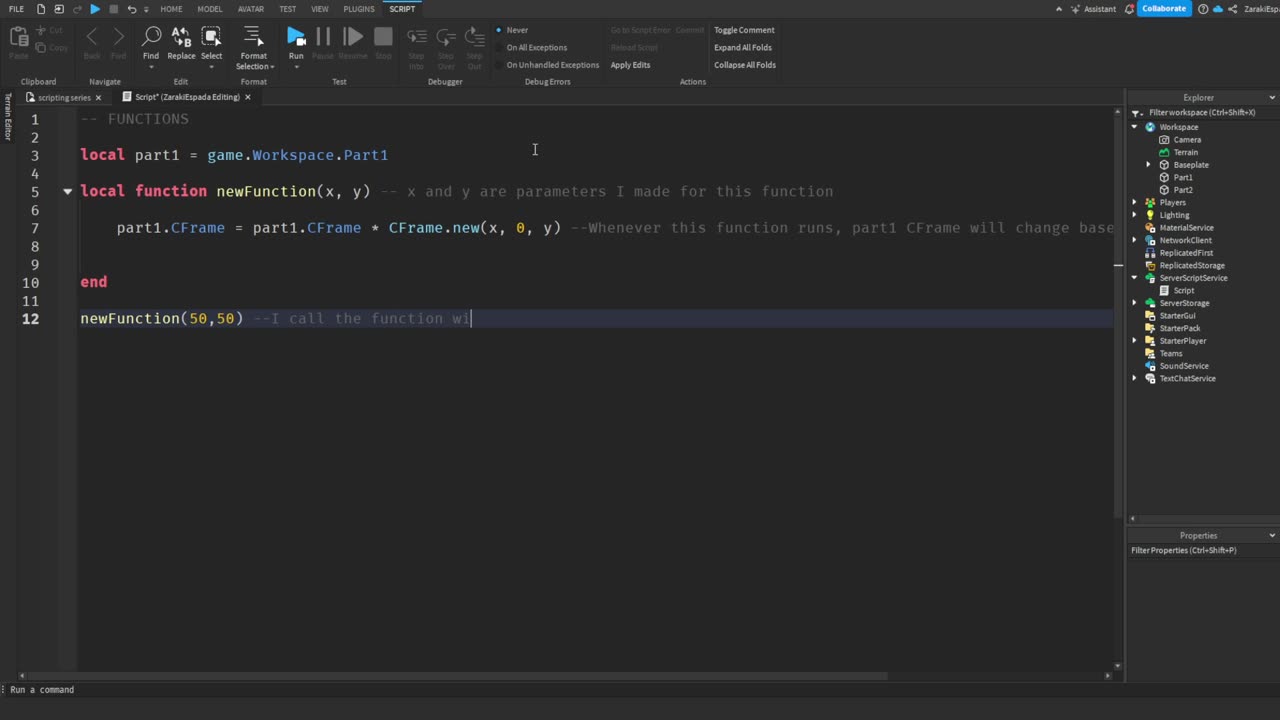
Task: Switch to the PLUGINS ribbon tab
Action: [359, 9]
